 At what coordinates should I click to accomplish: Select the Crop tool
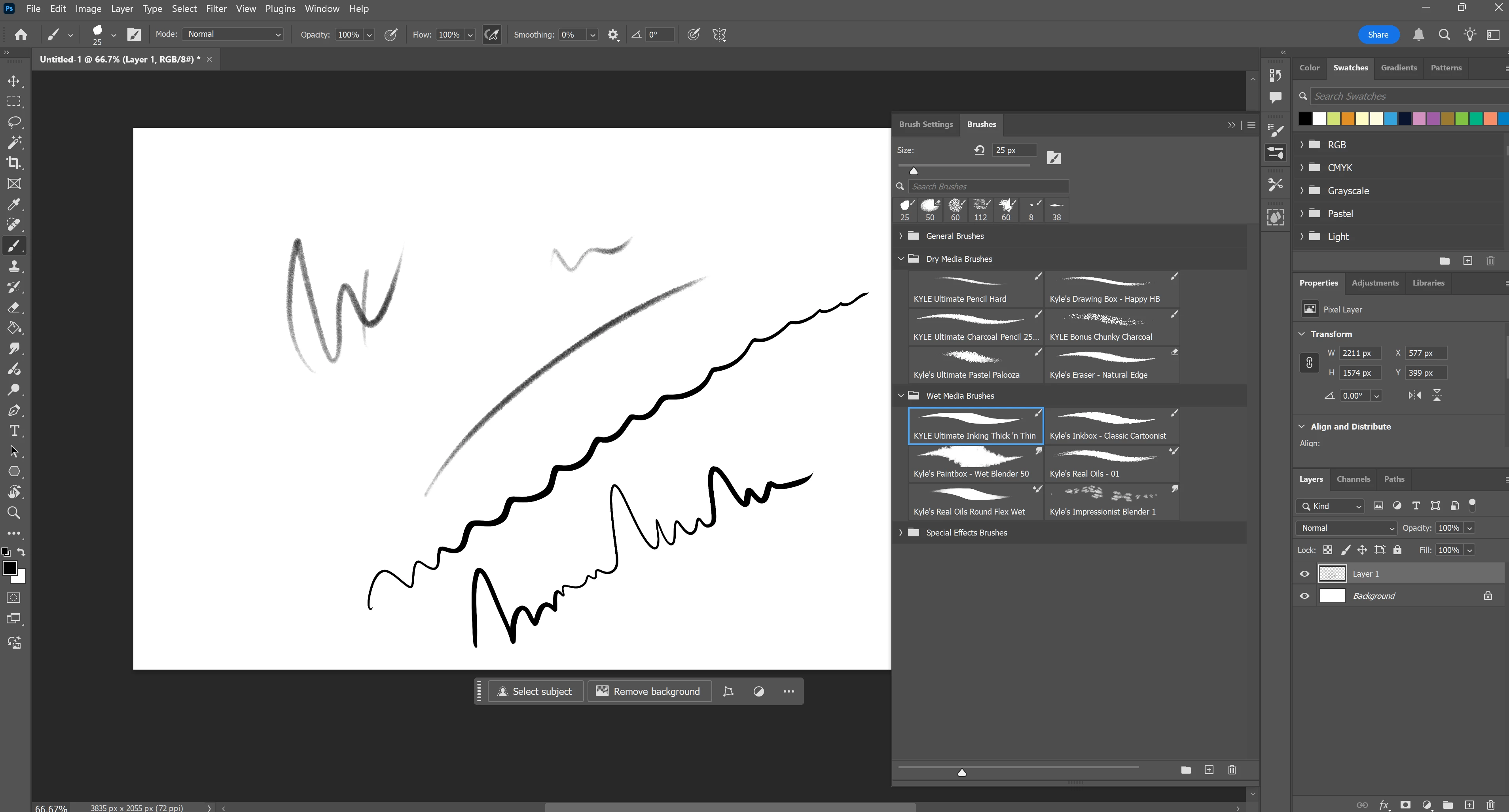pyautogui.click(x=14, y=163)
